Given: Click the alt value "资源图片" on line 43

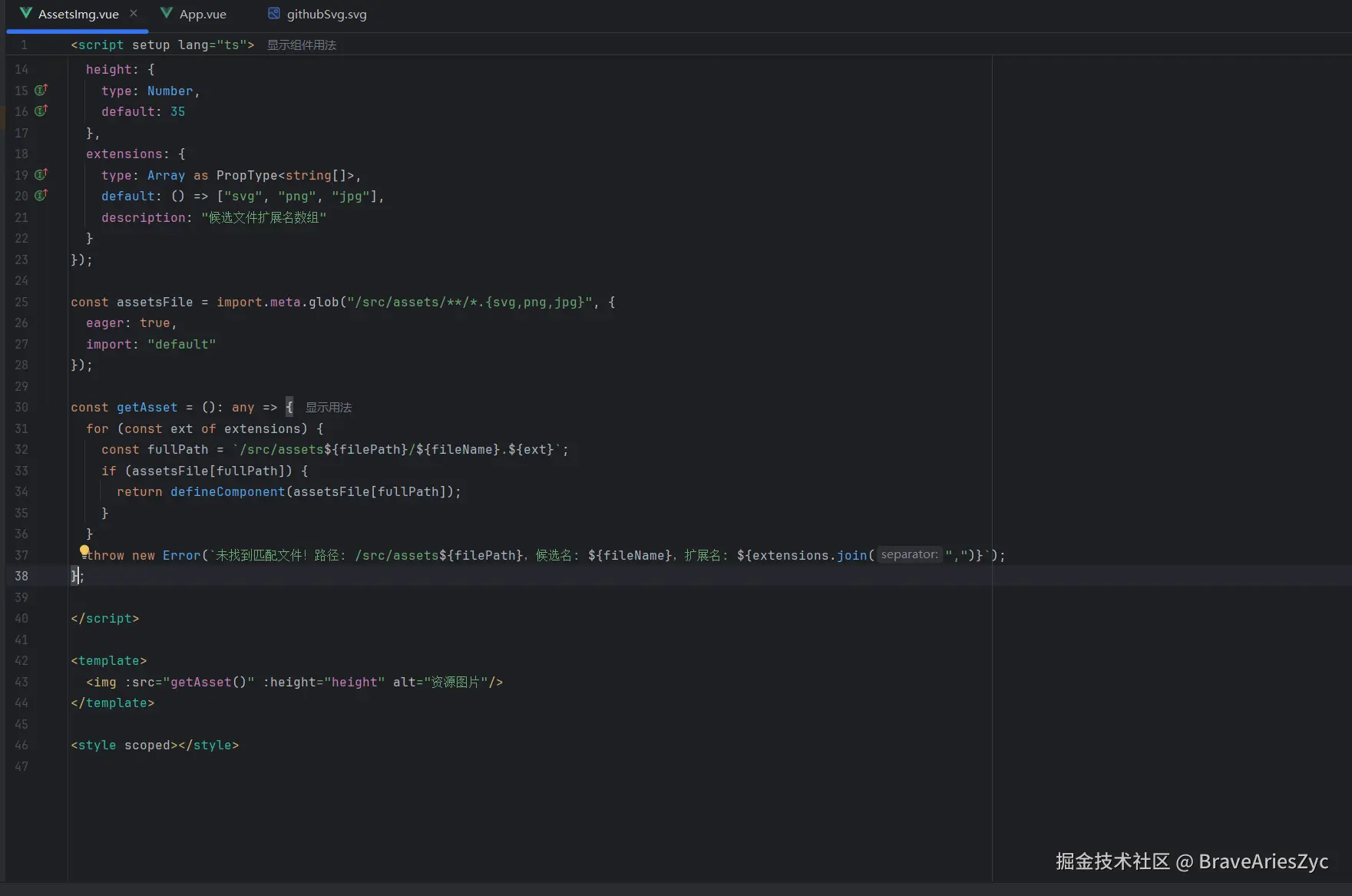Looking at the screenshot, I should (456, 683).
